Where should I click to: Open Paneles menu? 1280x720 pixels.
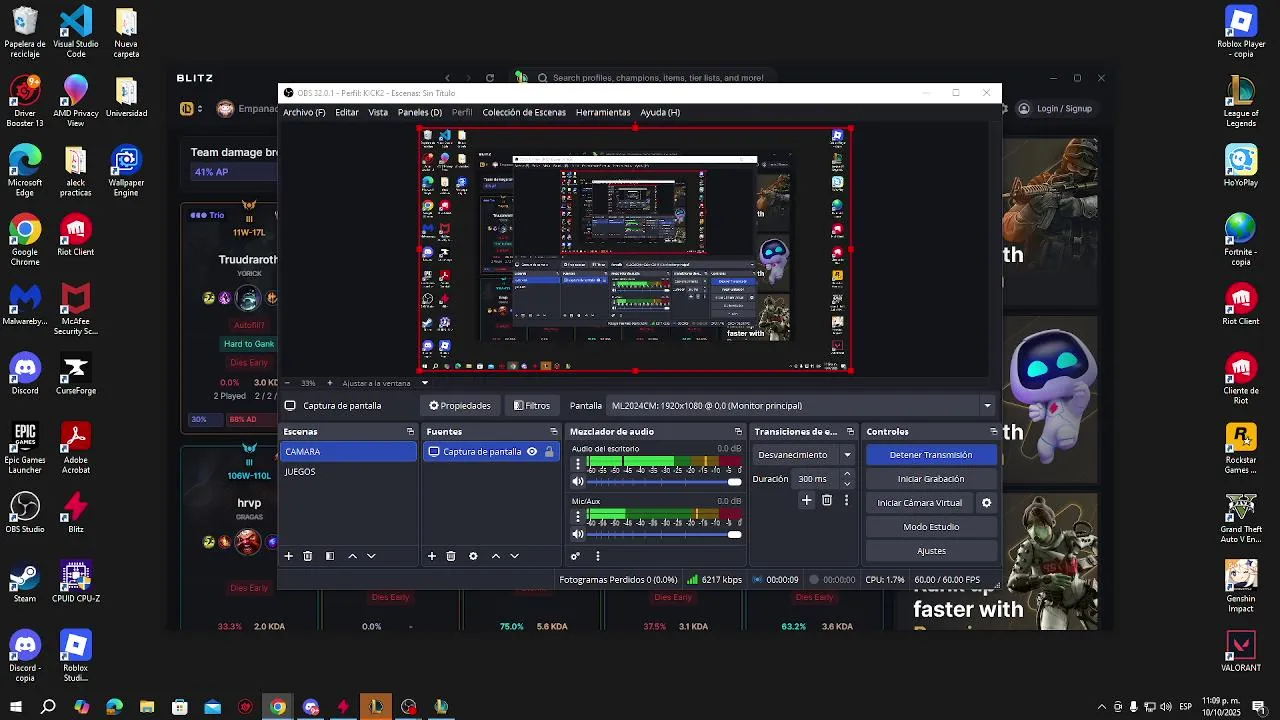point(420,112)
